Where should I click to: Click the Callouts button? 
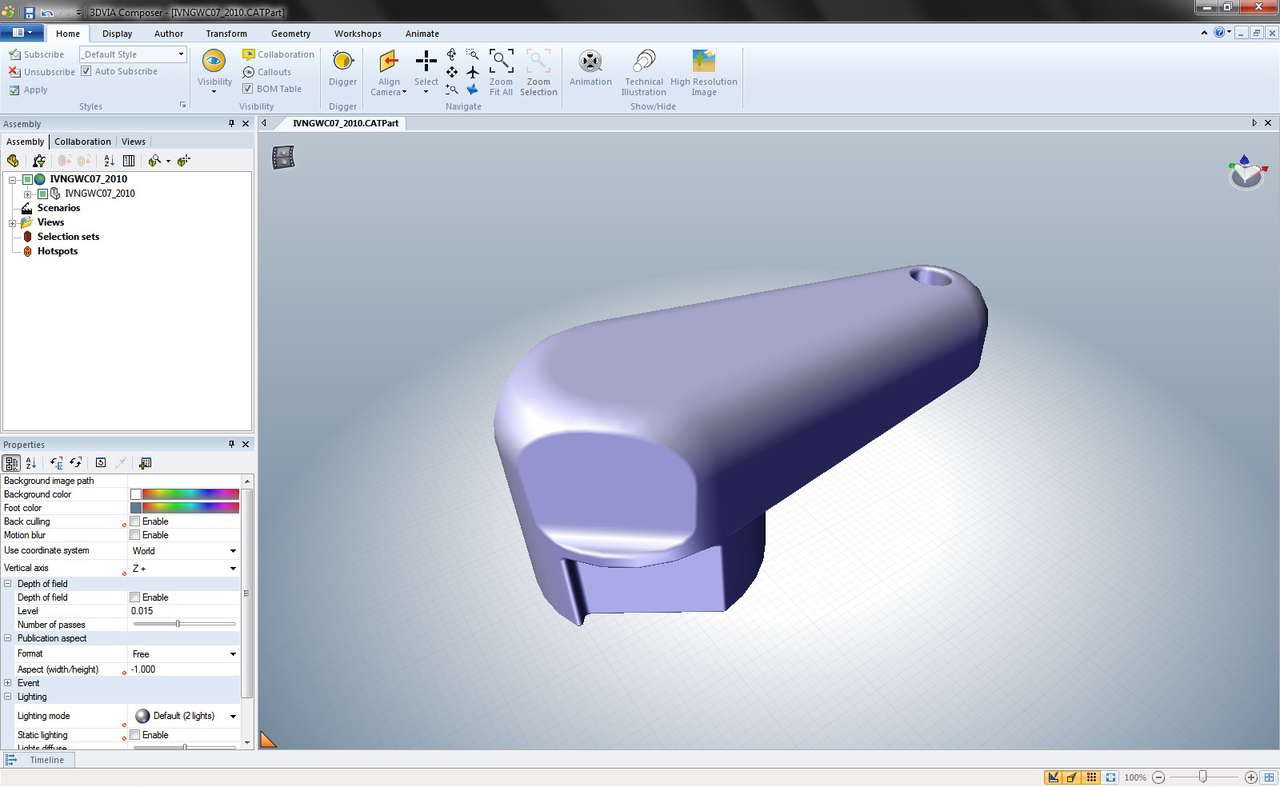[267, 72]
